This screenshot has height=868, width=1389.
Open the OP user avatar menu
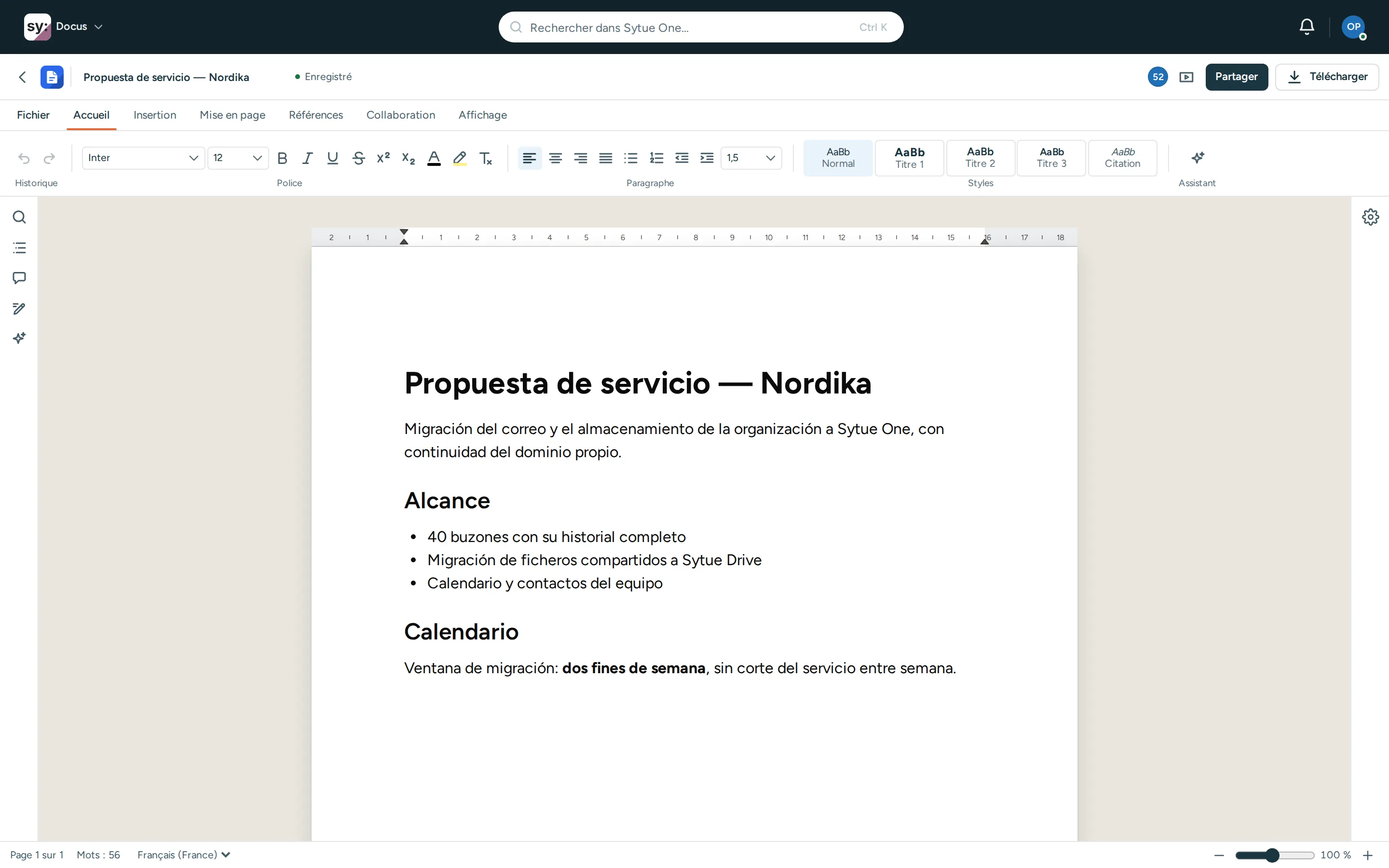point(1353,27)
